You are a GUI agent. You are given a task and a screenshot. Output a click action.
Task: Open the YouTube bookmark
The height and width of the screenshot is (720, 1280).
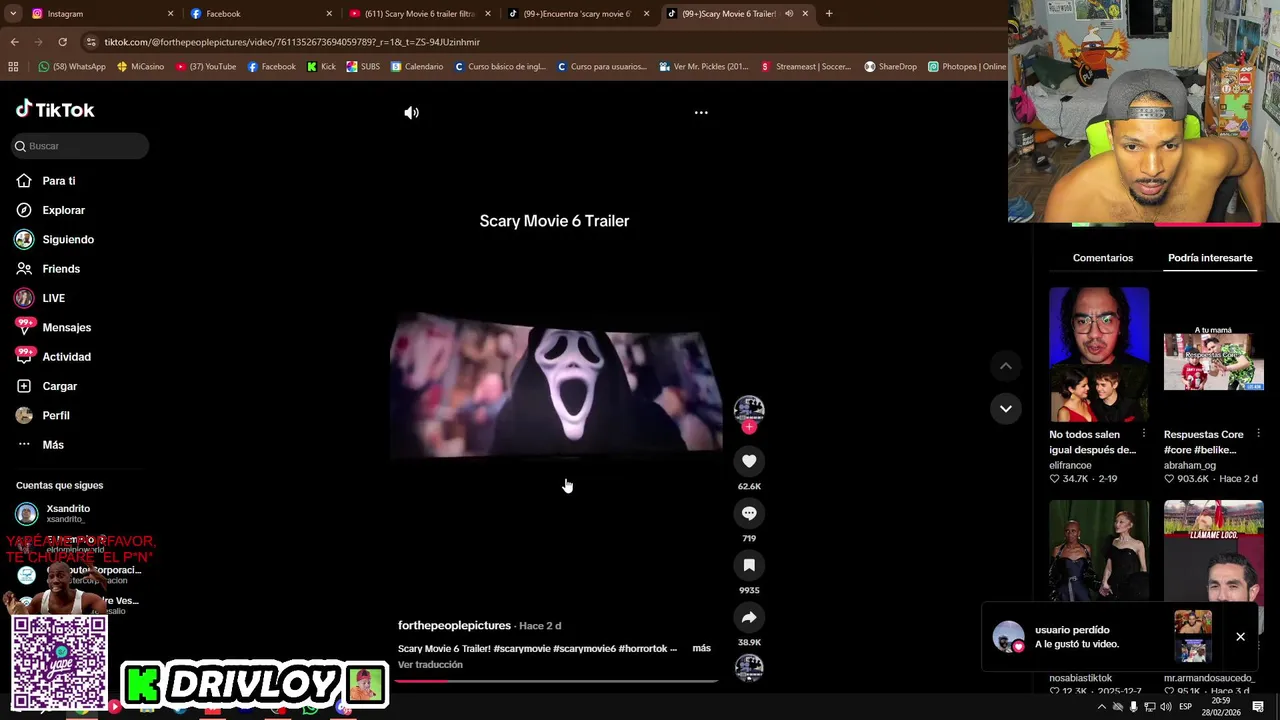point(206,67)
